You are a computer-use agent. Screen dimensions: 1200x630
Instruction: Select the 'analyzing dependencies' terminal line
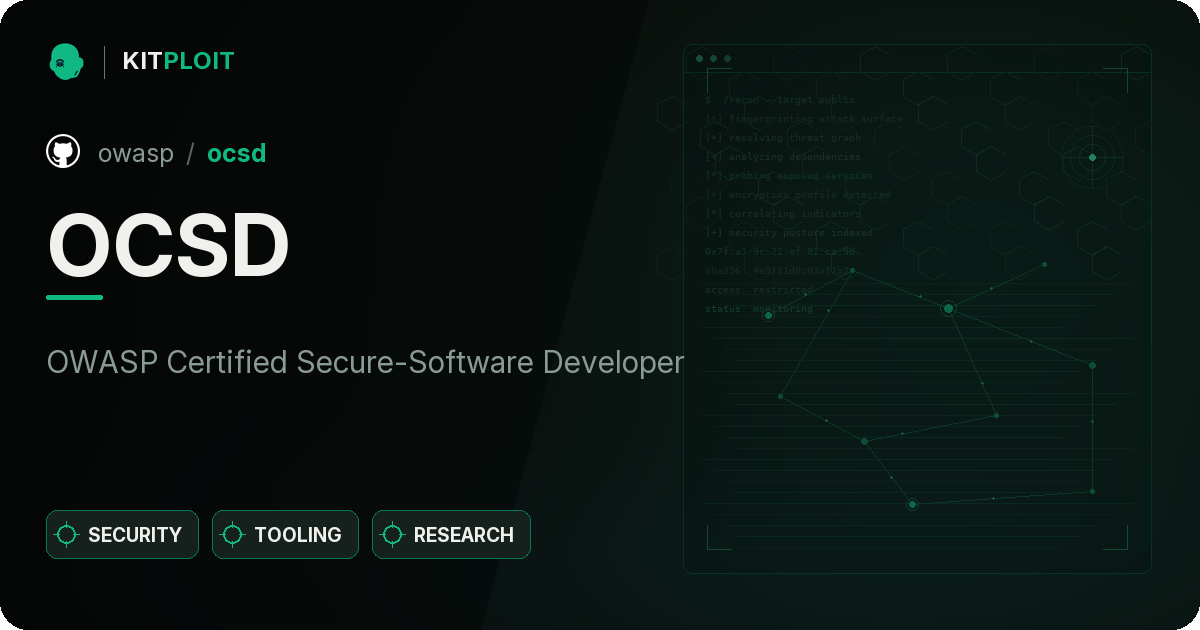[x=783, y=157]
